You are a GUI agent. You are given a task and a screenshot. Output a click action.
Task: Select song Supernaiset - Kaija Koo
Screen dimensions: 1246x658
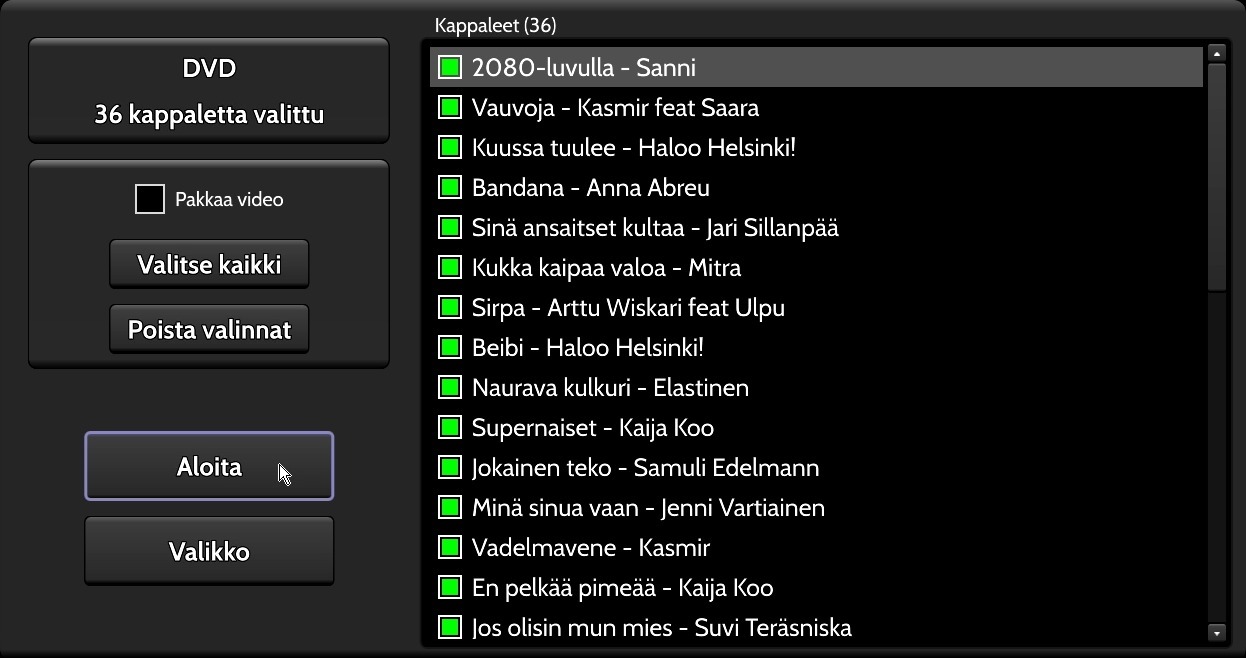593,428
